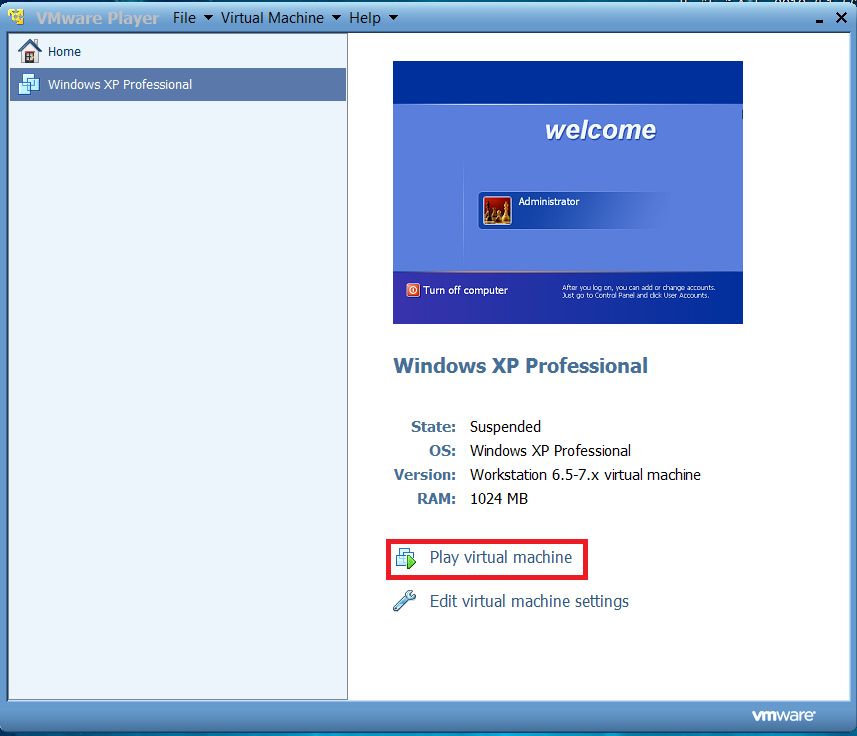Image resolution: width=857 pixels, height=736 pixels.
Task: Click Administrator account name in preview
Action: 549,202
